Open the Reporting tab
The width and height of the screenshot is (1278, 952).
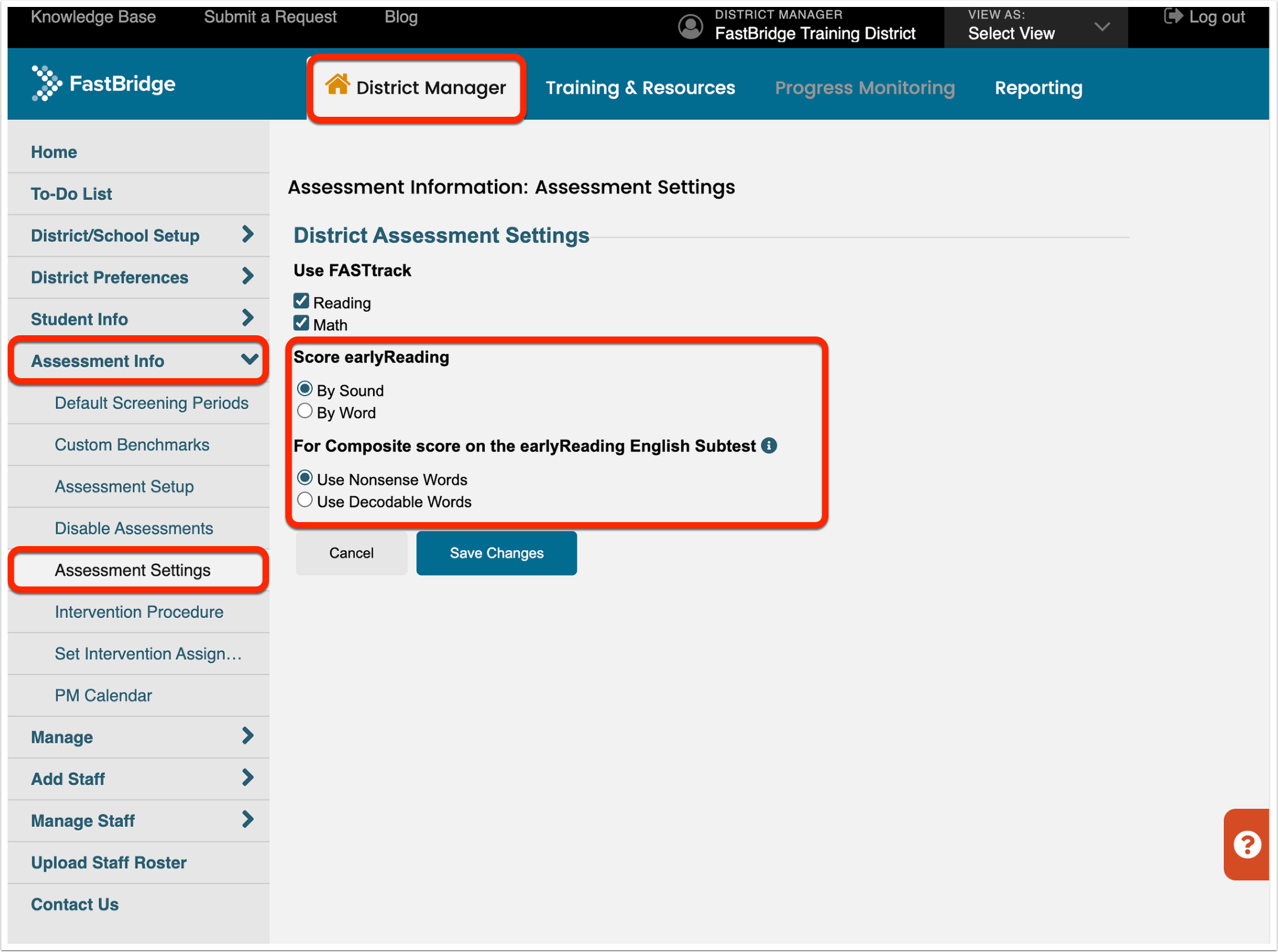click(x=1039, y=88)
